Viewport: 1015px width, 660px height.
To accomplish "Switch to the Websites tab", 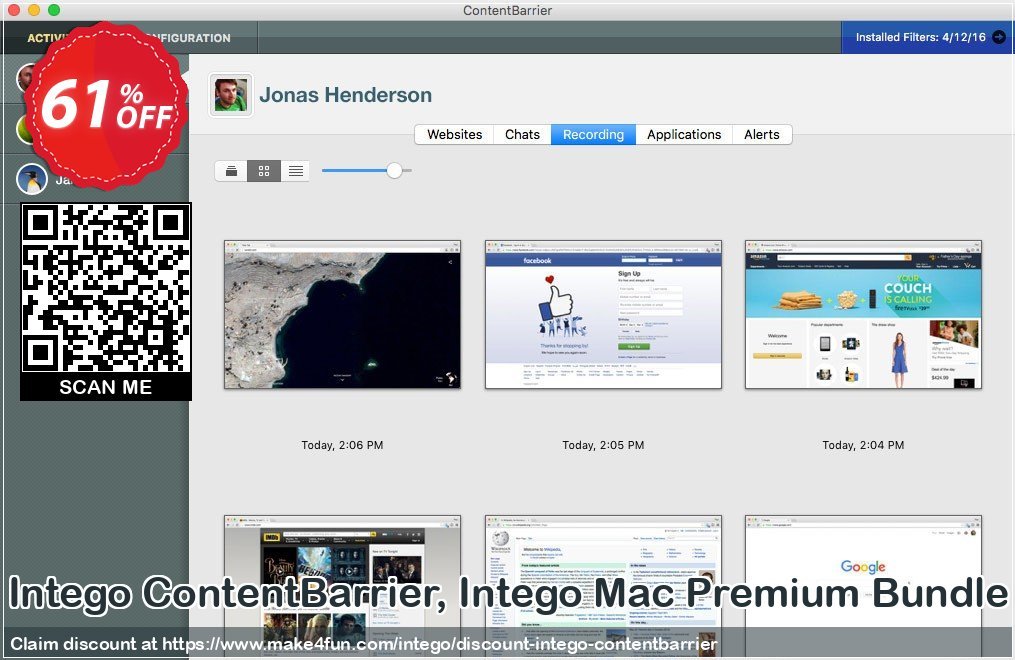I will [x=454, y=135].
